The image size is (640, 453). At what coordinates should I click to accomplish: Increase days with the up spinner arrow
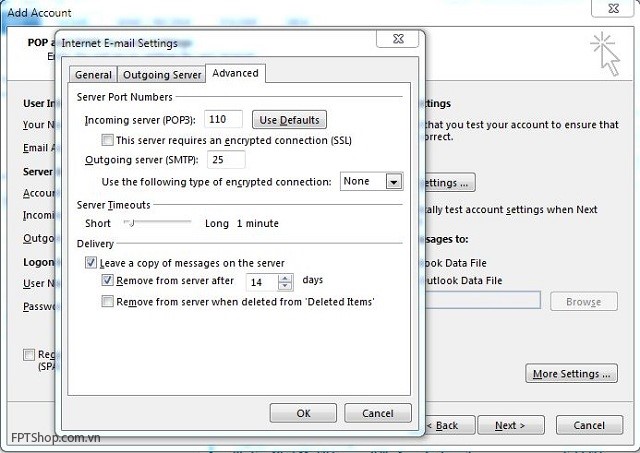coord(285,278)
